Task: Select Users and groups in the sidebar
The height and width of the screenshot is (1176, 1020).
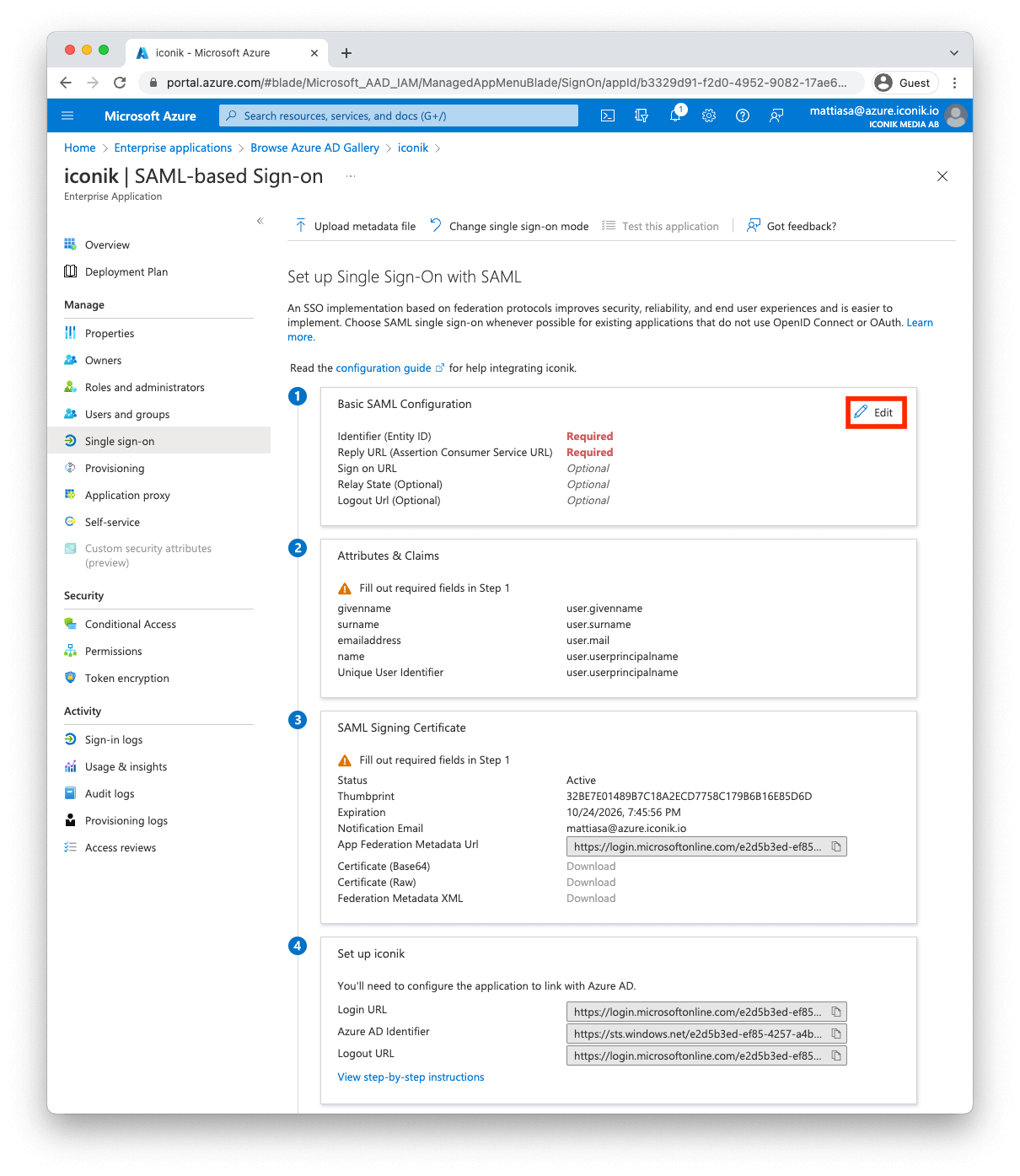Action: tap(126, 414)
